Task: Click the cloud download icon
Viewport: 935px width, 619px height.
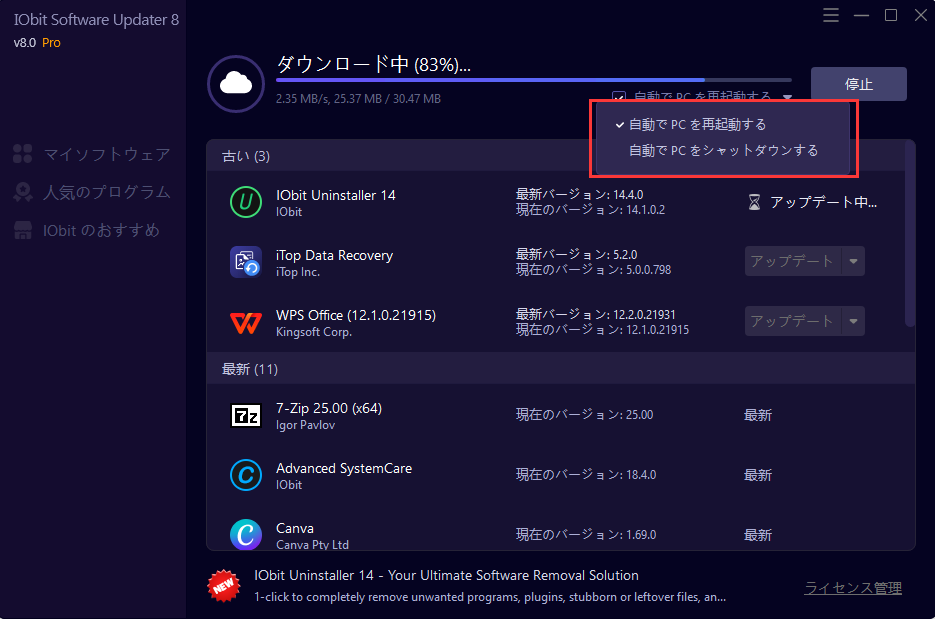Action: (x=236, y=83)
